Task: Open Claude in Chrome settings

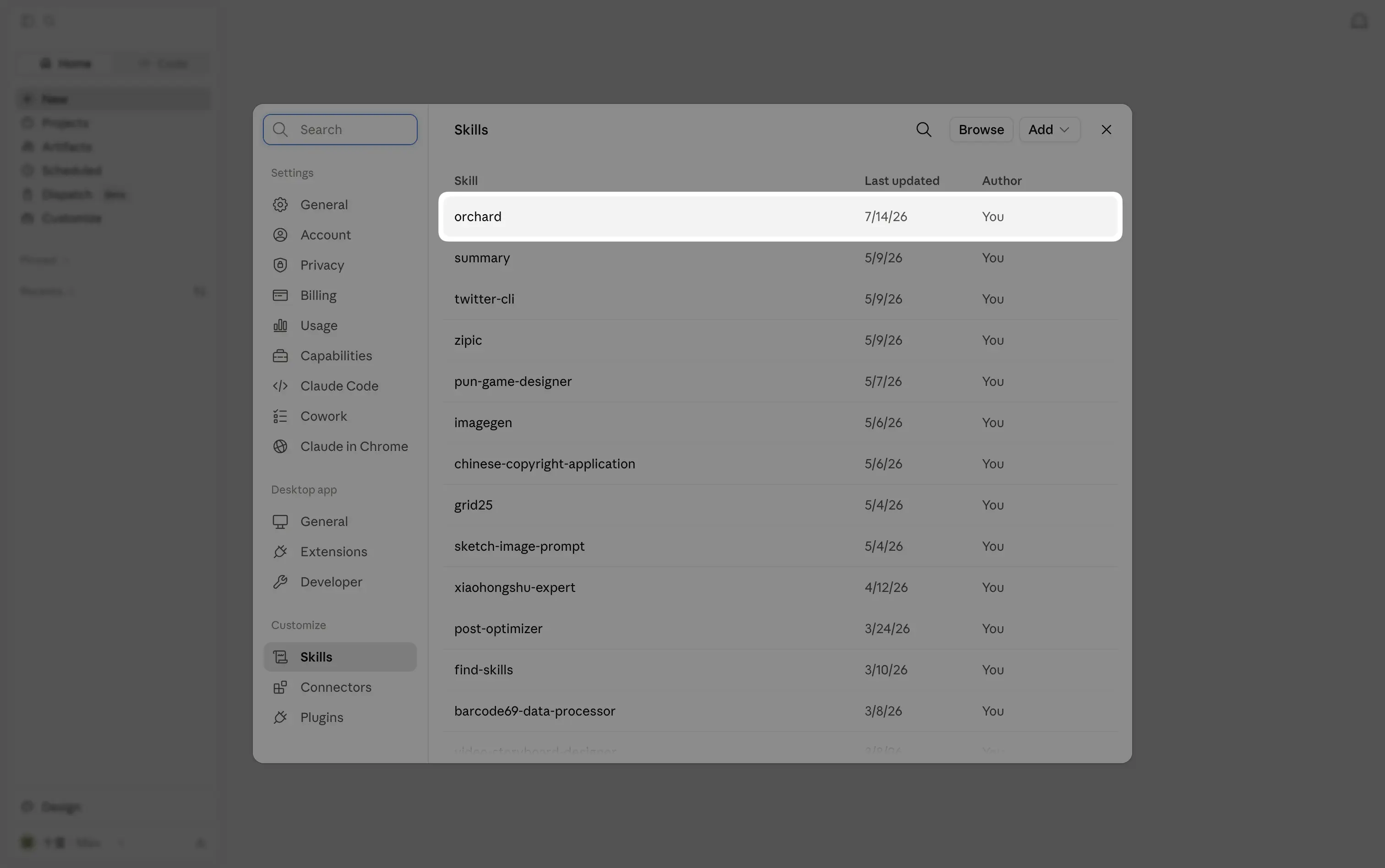Action: coord(340,446)
